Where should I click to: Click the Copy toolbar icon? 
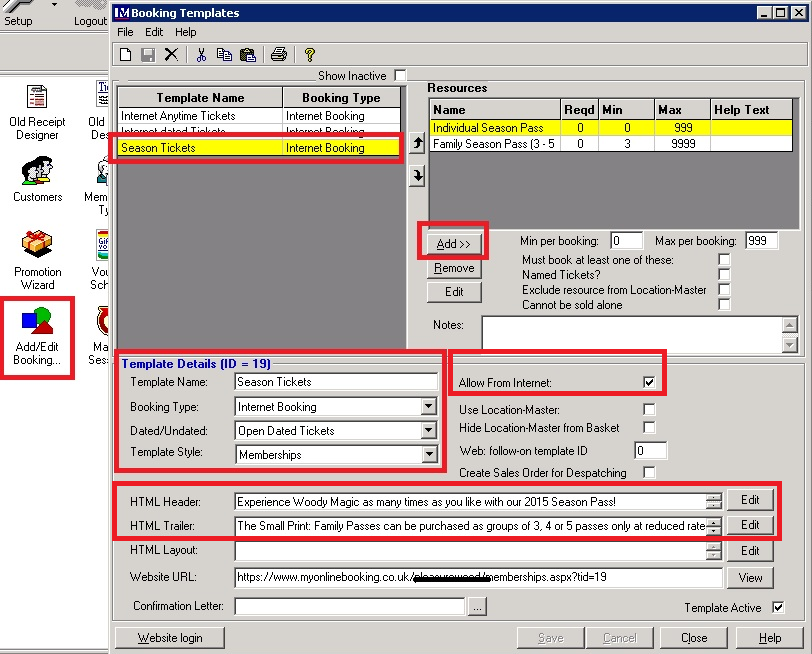(x=224, y=54)
